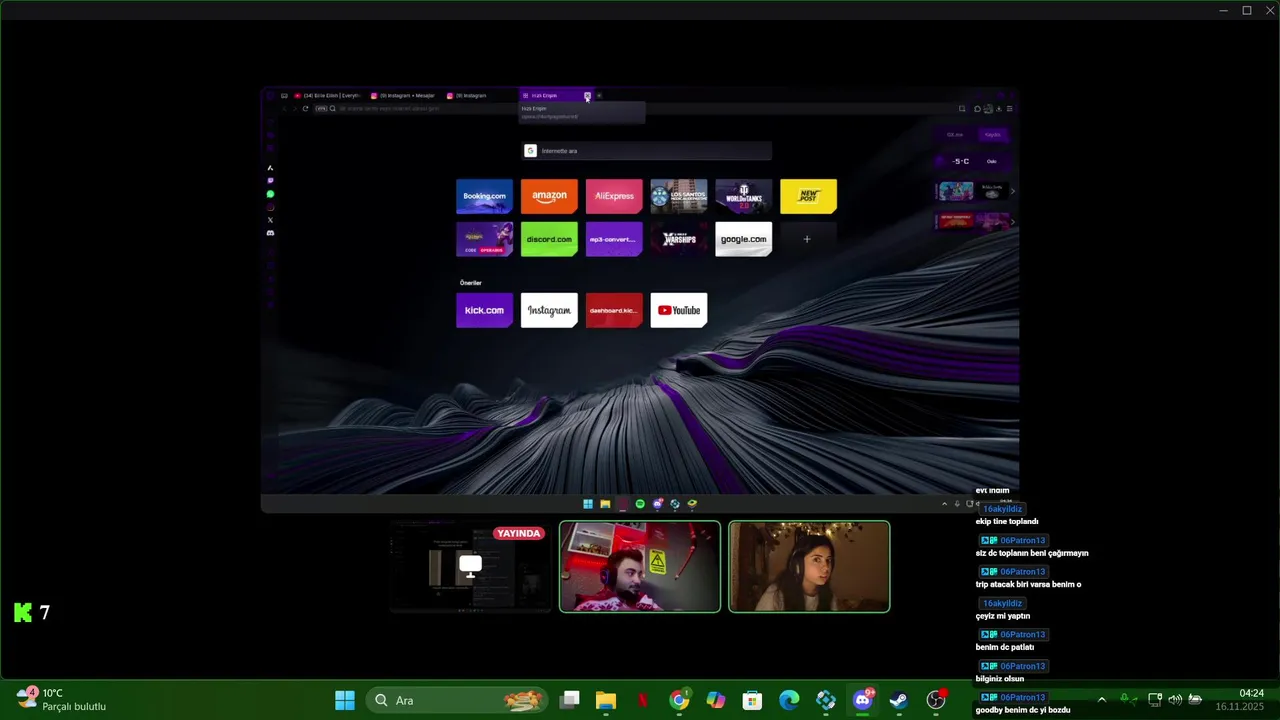This screenshot has height=720, width=1280.
Task: Open Steam from the taskbar
Action: (899, 700)
